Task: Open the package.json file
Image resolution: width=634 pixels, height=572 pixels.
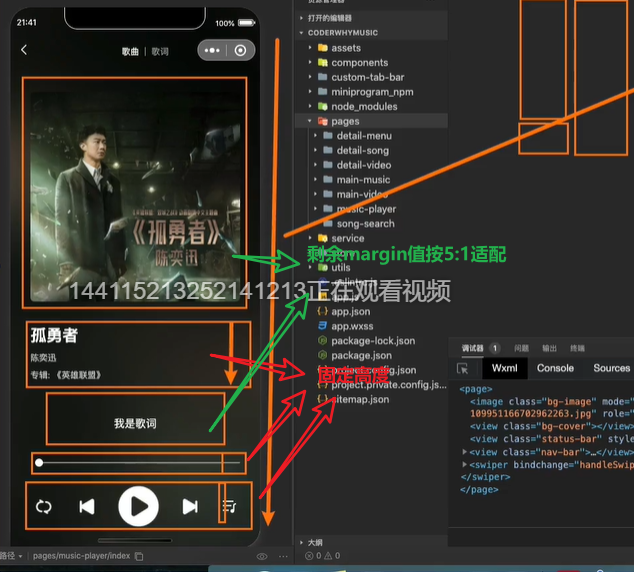Action: [x=361, y=355]
